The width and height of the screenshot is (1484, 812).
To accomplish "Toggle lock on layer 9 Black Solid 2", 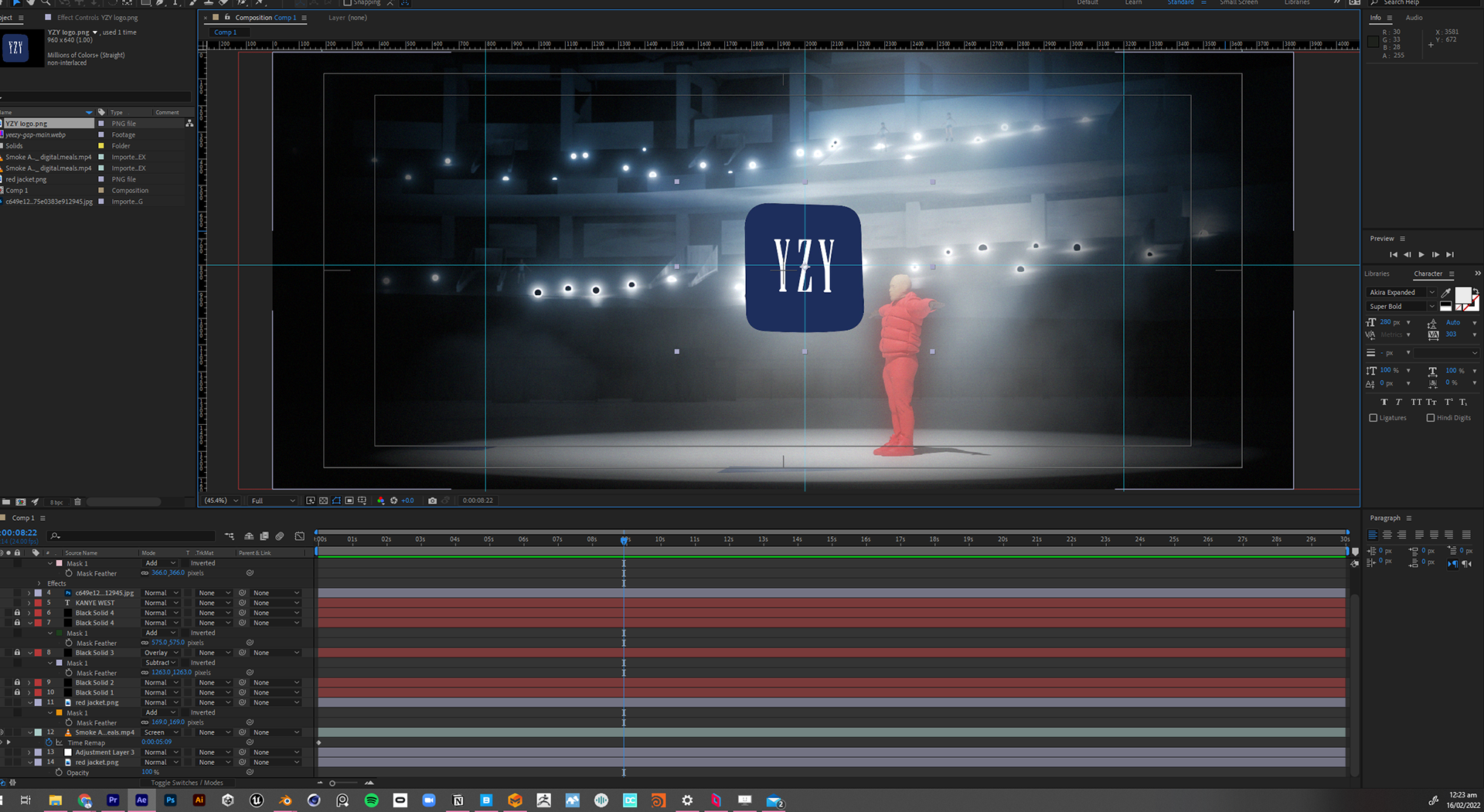I will [17, 682].
